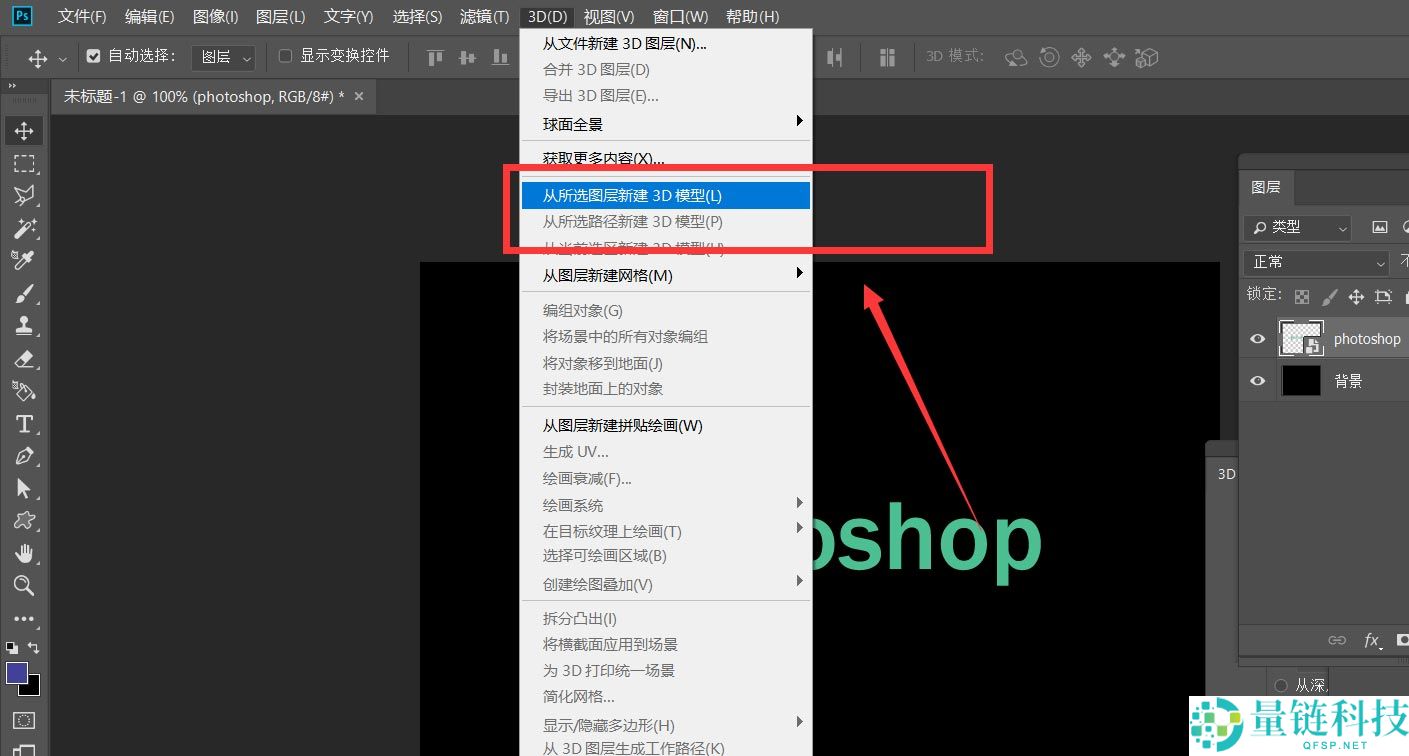Enable the 显示变换控件 checkbox

[285, 57]
